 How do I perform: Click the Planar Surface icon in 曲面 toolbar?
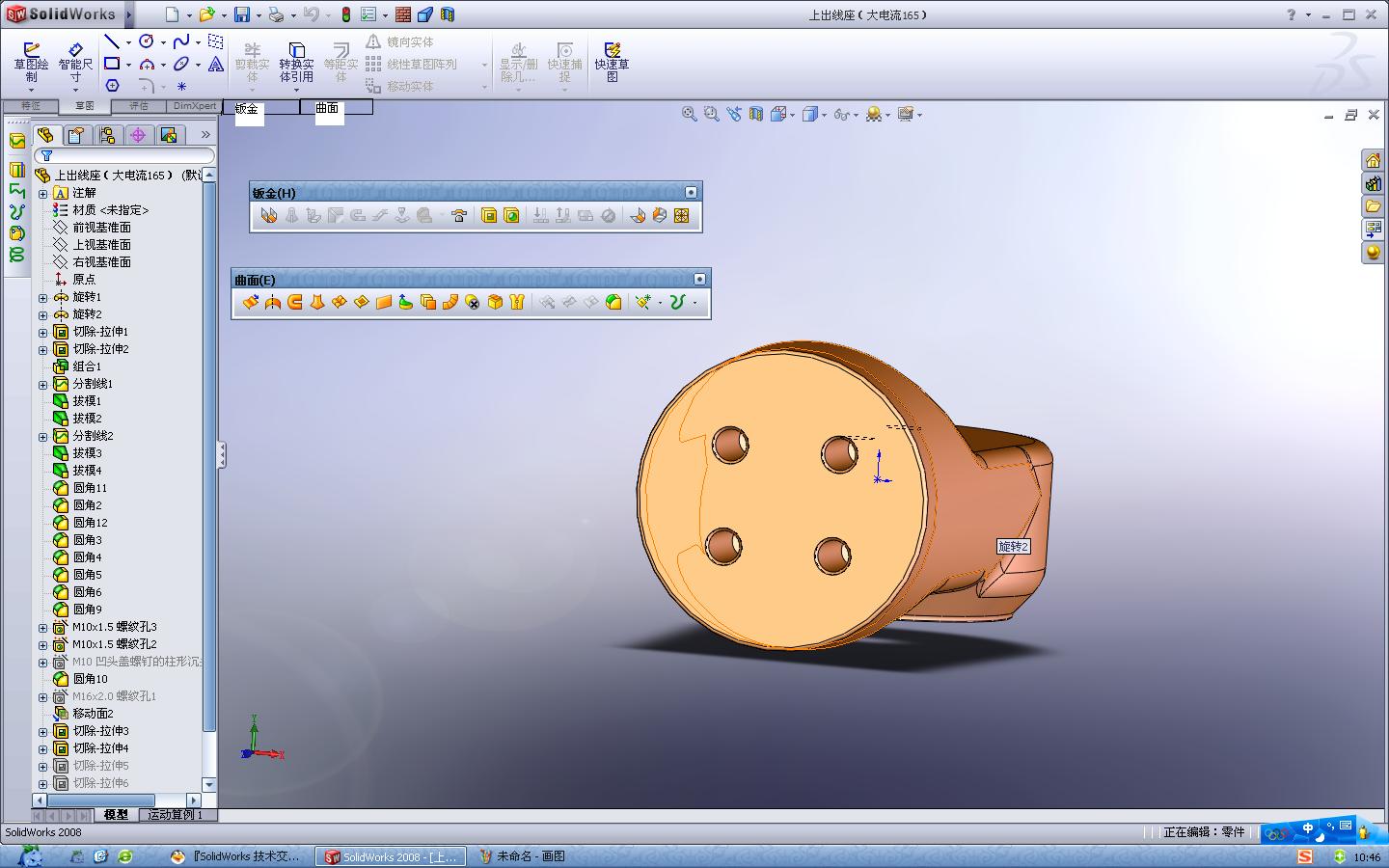[x=384, y=302]
